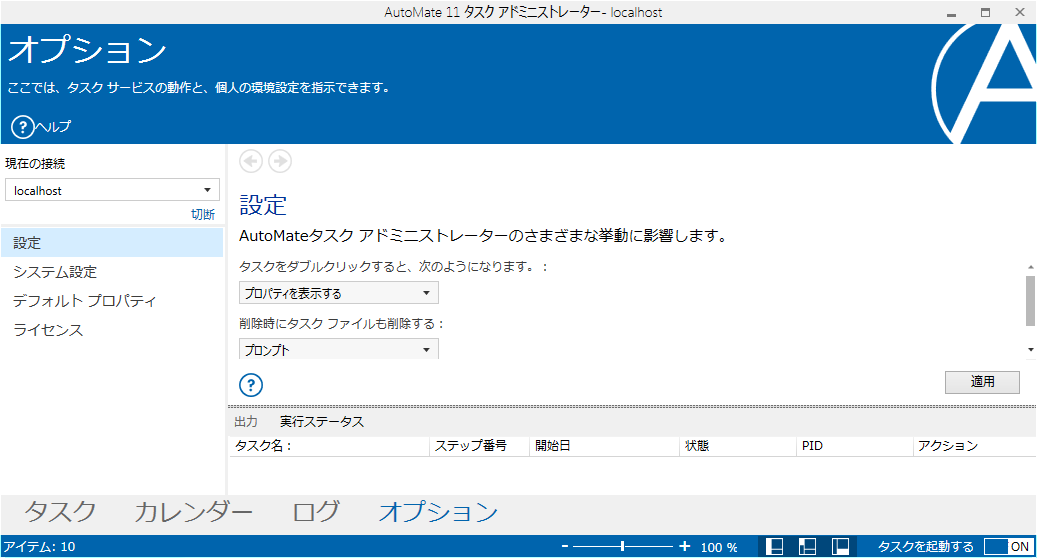Zoom in with the plus icon
This screenshot has height=558, width=1037.
(x=684, y=546)
